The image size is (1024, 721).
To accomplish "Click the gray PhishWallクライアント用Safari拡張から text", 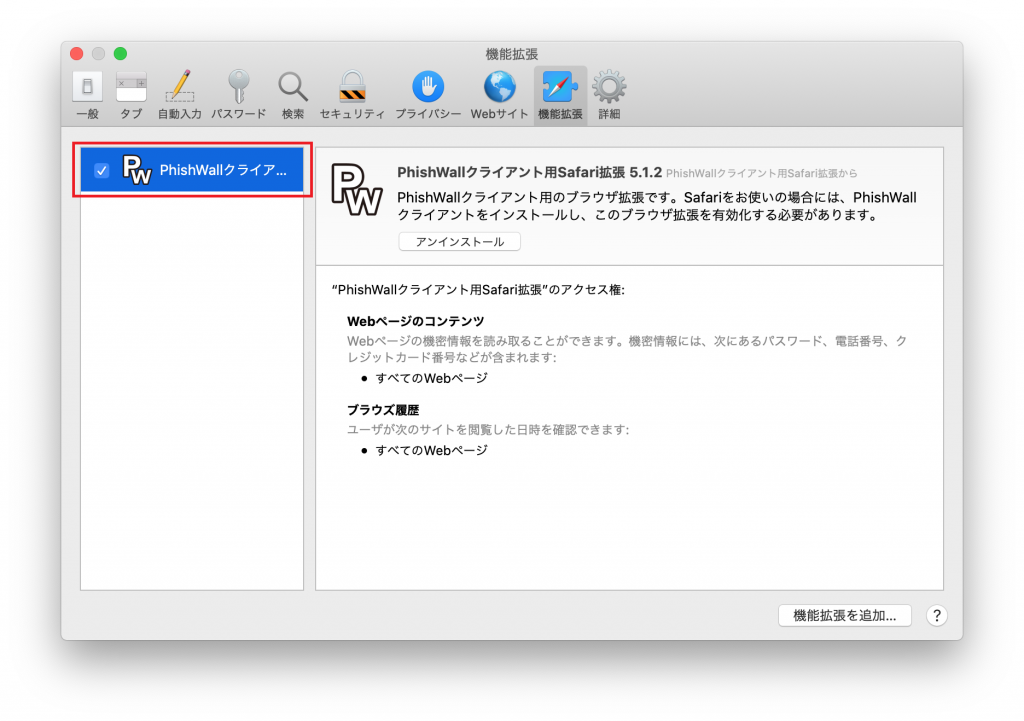I will point(761,174).
